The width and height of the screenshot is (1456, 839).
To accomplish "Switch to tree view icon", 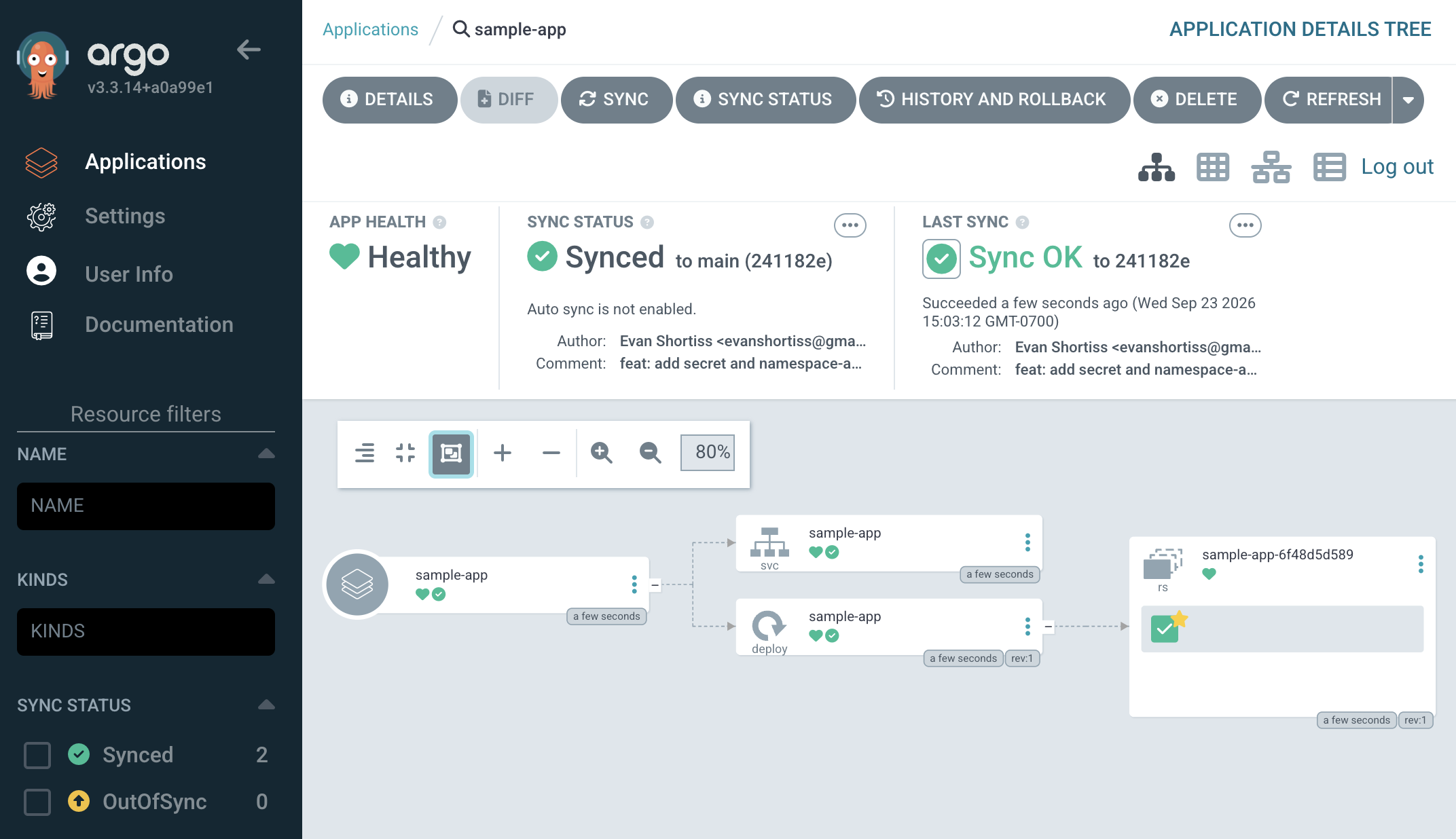I will (x=1157, y=167).
